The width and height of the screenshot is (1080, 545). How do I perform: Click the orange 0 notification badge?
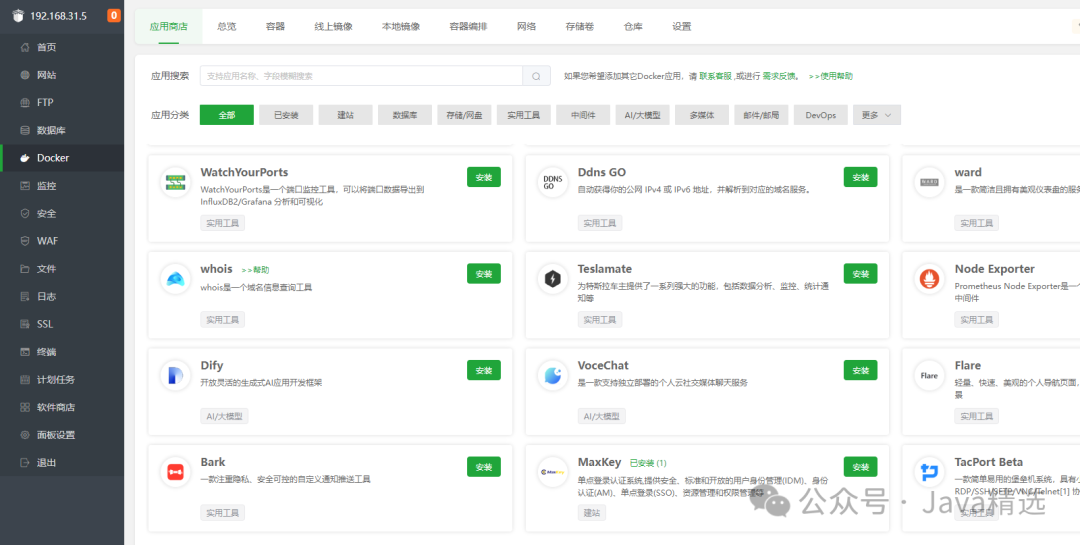[x=114, y=15]
